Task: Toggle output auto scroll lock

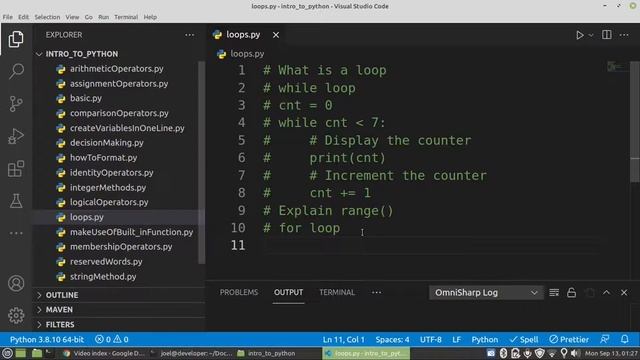Action: click(x=571, y=293)
